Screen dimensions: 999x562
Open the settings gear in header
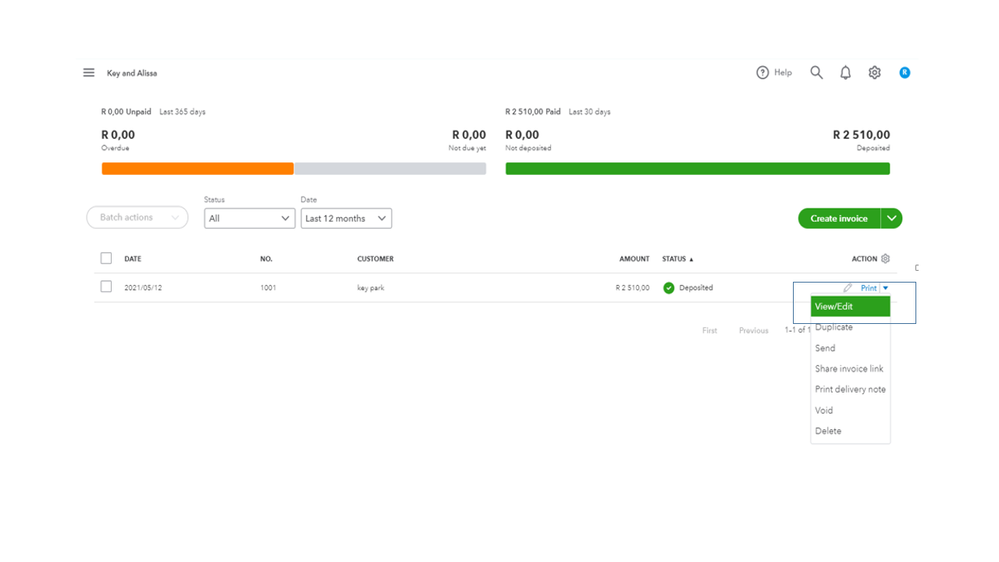pyautogui.click(x=874, y=73)
